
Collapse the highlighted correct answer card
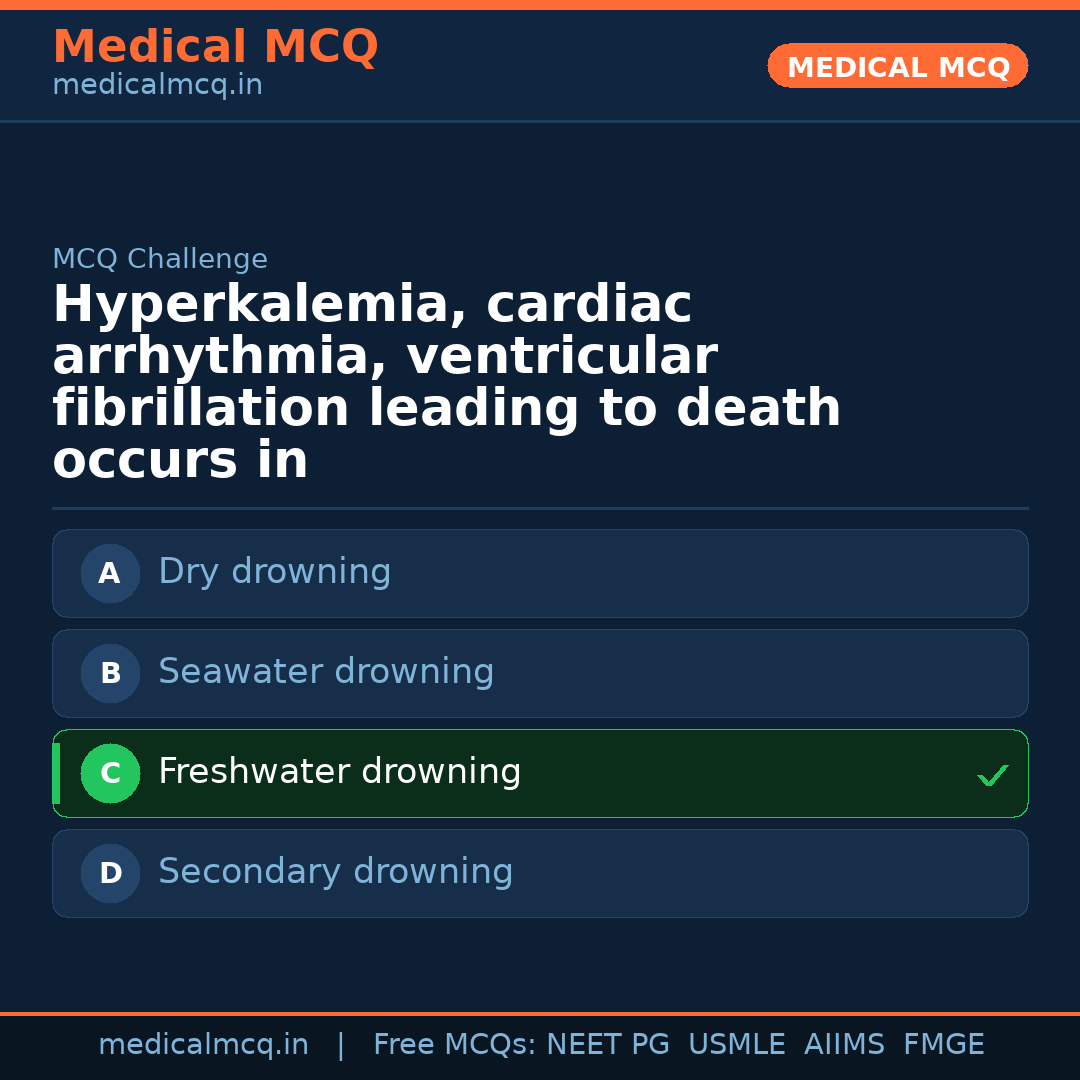pos(540,773)
